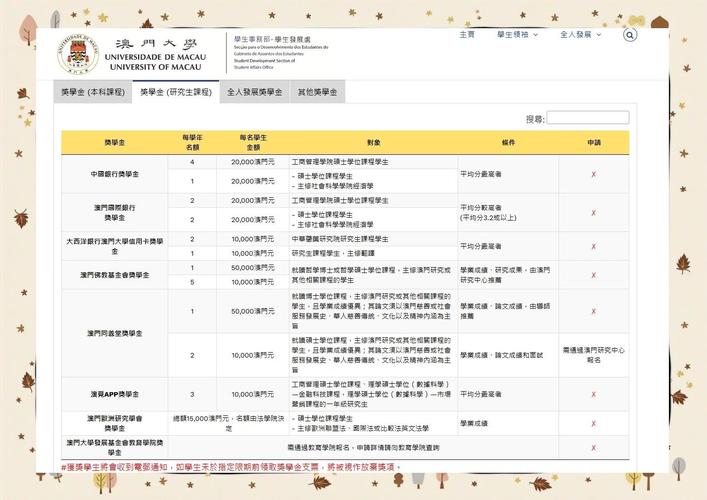Sort by 對象 column header
The width and height of the screenshot is (707, 500).
pos(373,142)
